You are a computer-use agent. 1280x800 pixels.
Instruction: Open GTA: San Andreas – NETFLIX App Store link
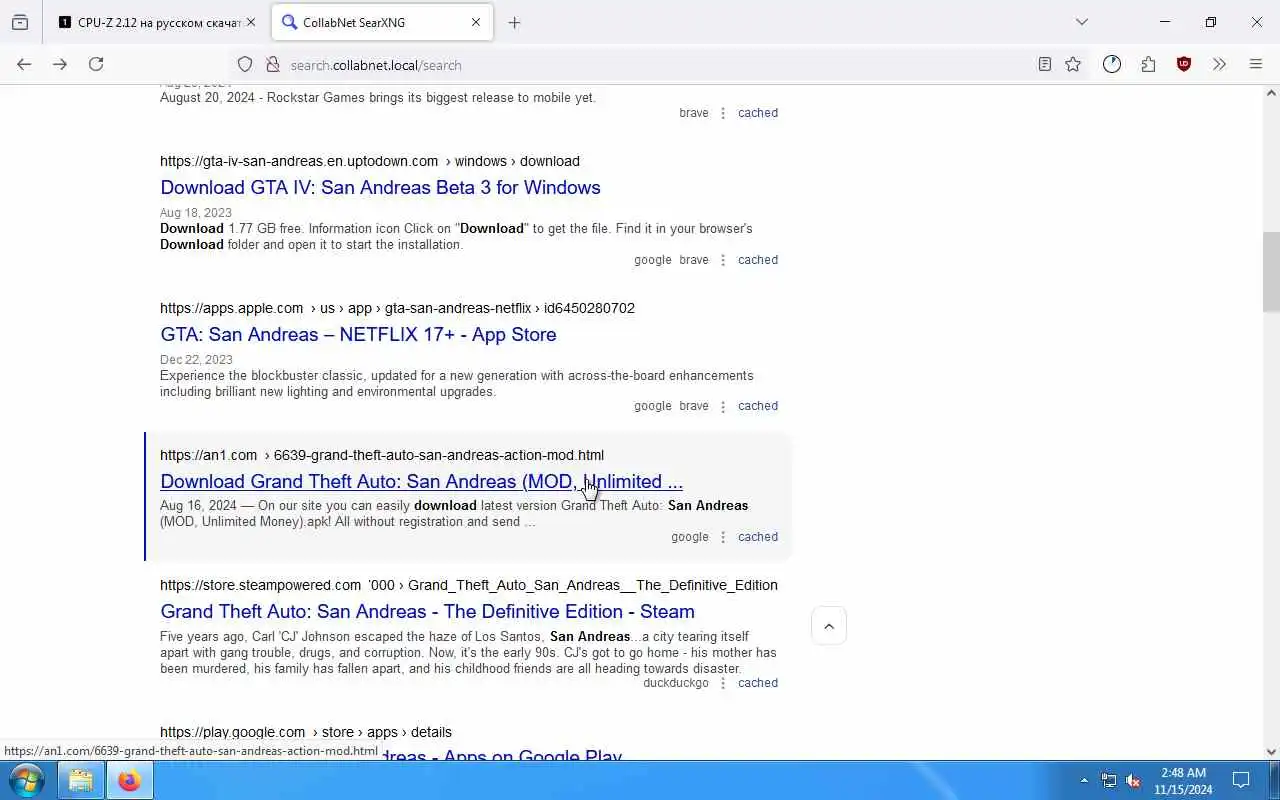click(x=358, y=334)
